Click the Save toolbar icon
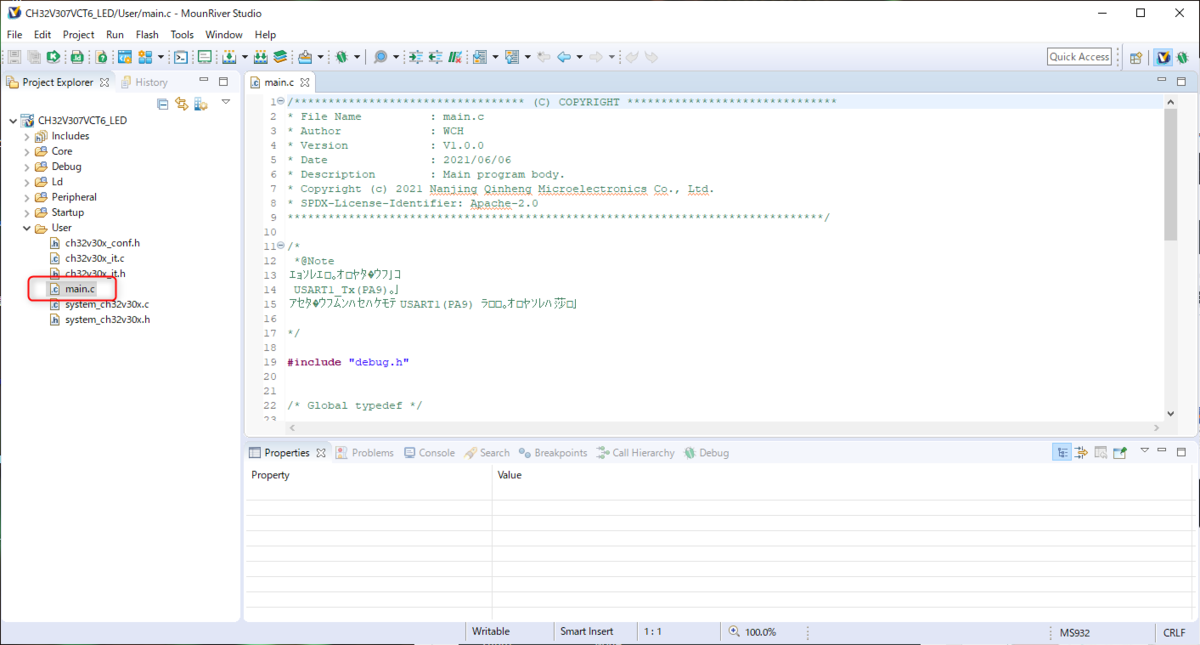1200x645 pixels. coord(14,57)
